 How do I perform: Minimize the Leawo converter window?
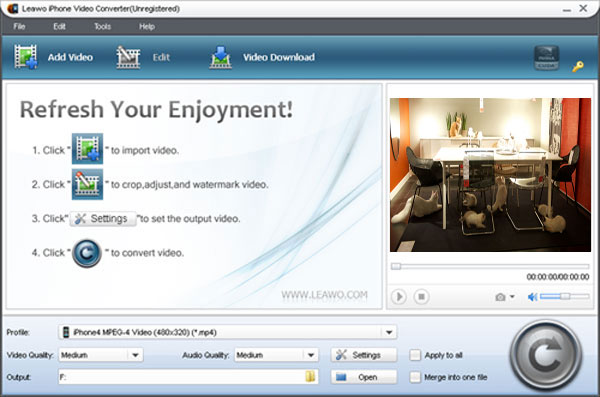click(567, 9)
